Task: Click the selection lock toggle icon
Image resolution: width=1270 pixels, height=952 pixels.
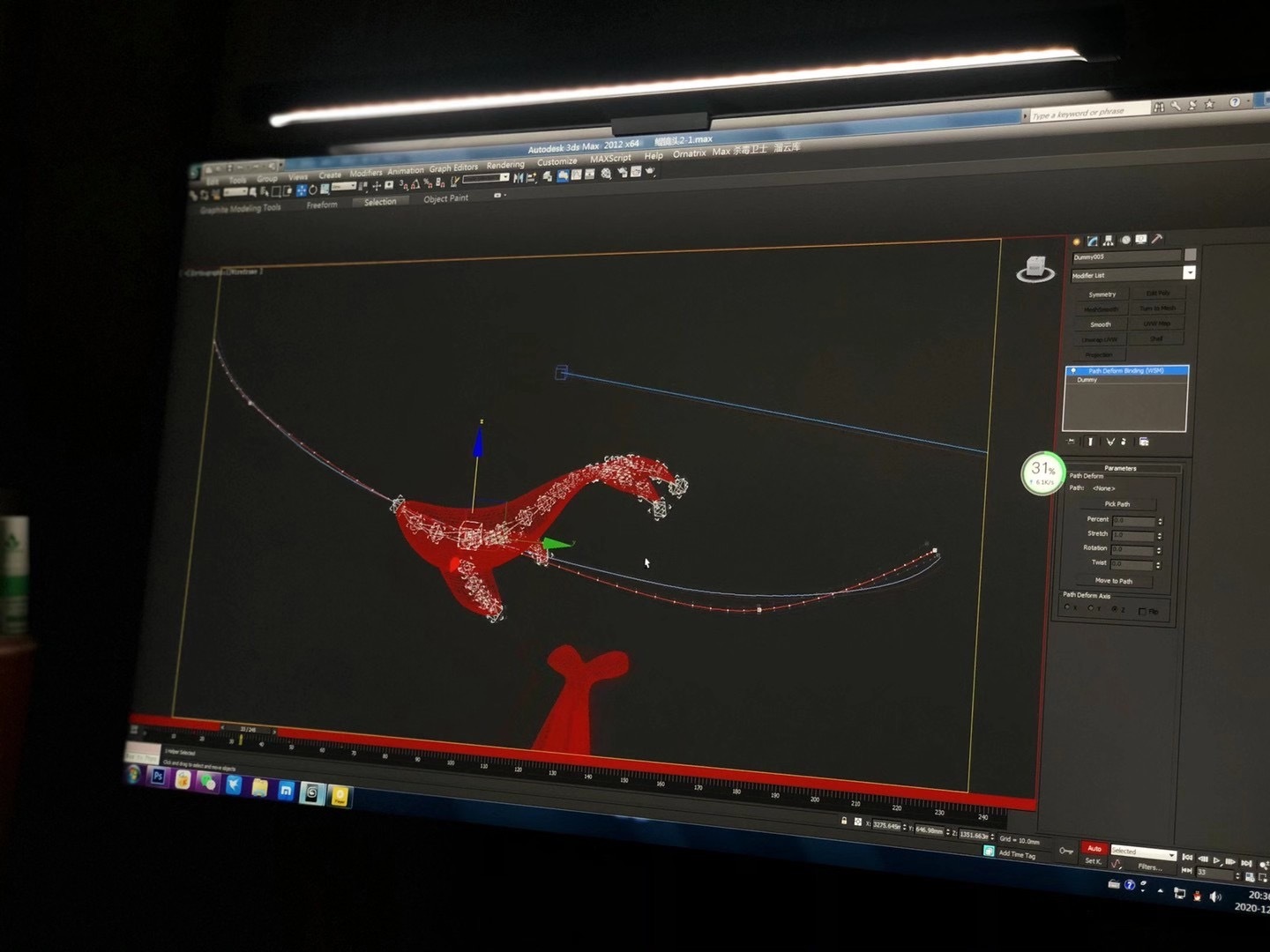Action: coord(844,821)
